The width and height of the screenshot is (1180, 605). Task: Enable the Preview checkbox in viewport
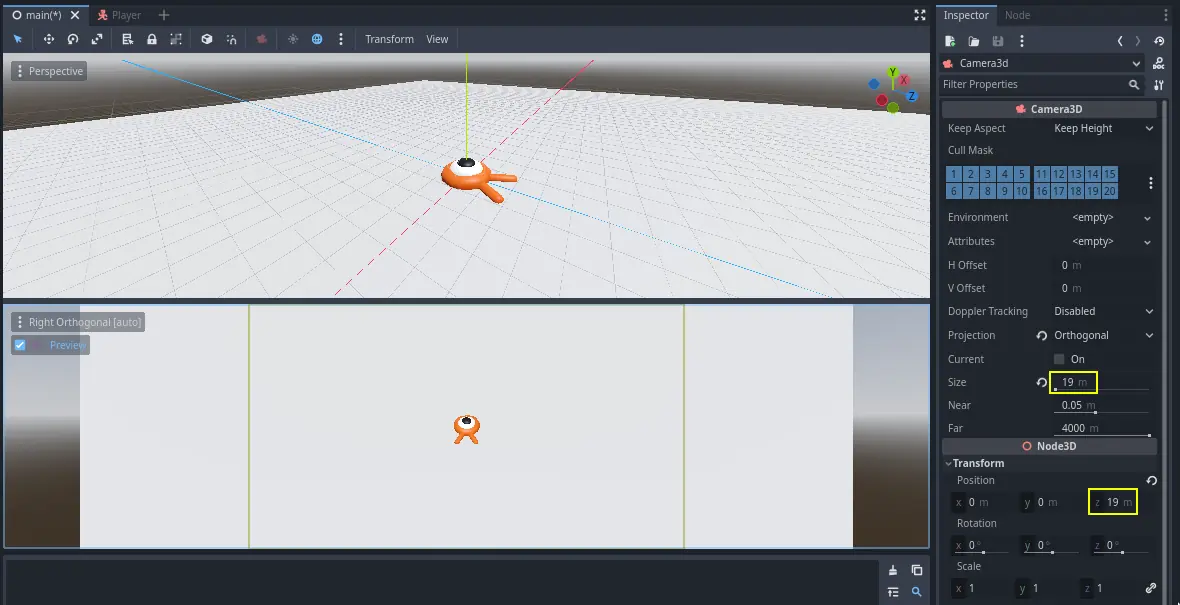pos(20,345)
